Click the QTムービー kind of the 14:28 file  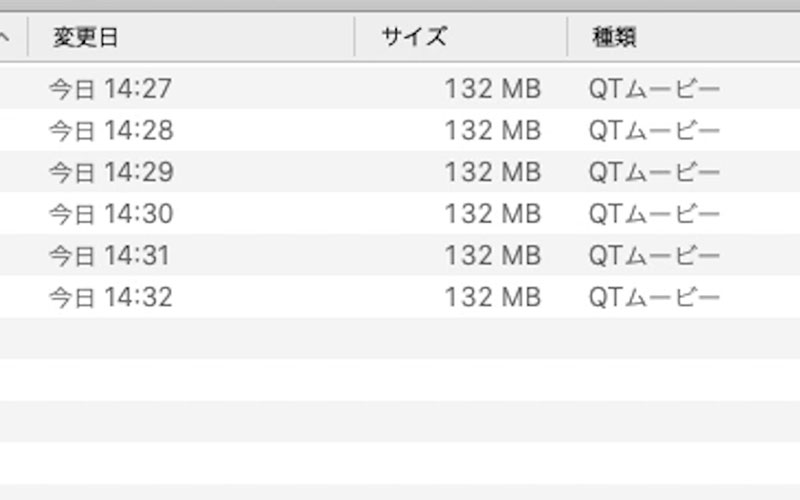click(x=654, y=131)
